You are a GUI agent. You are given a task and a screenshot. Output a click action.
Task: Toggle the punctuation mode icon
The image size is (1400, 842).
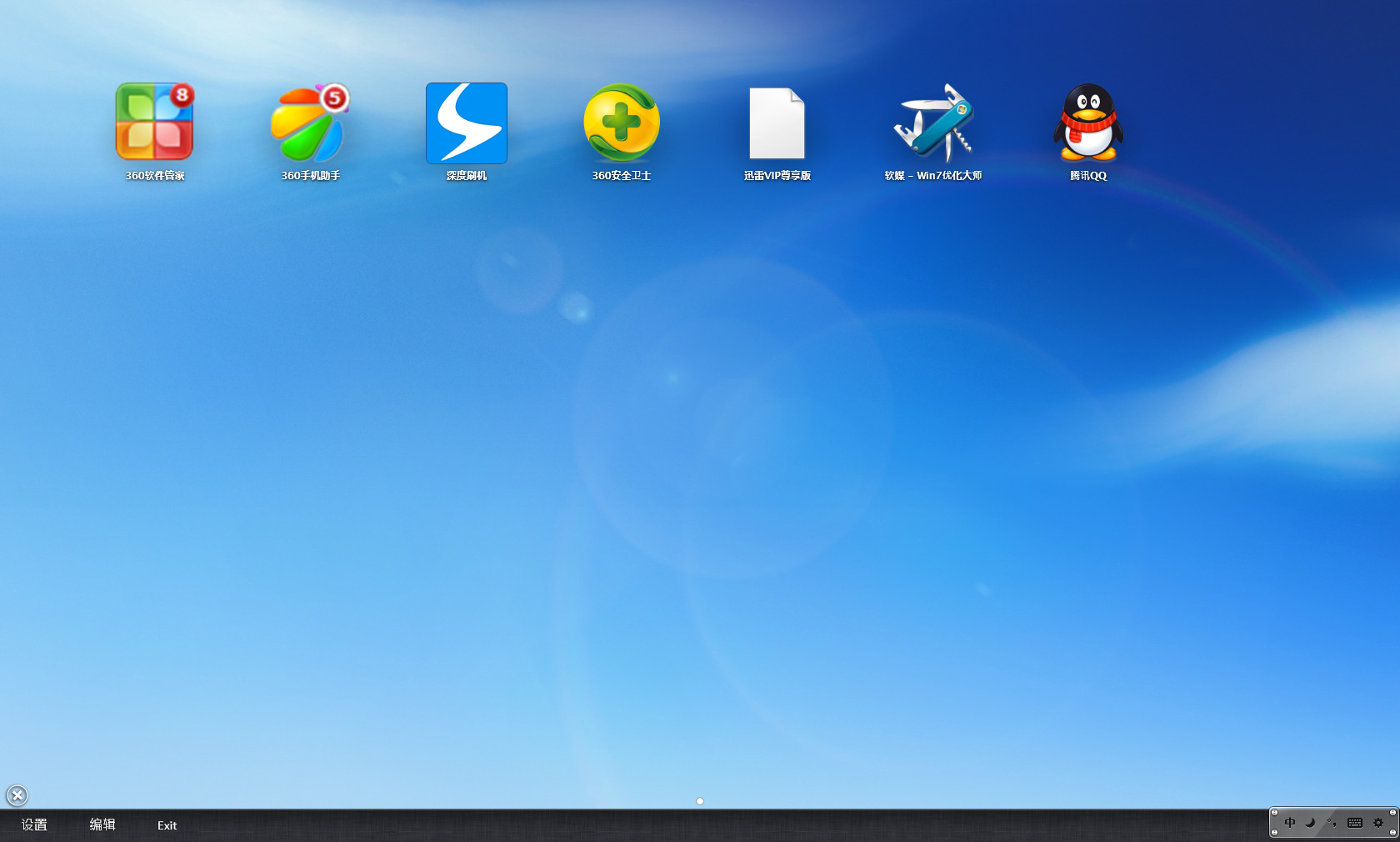[1332, 823]
